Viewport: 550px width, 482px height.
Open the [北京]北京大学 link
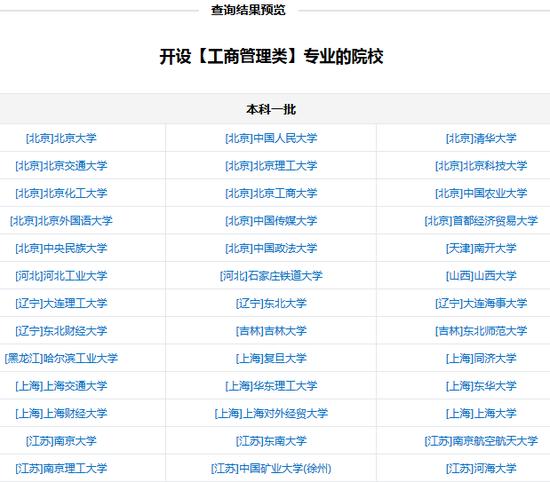(61, 138)
